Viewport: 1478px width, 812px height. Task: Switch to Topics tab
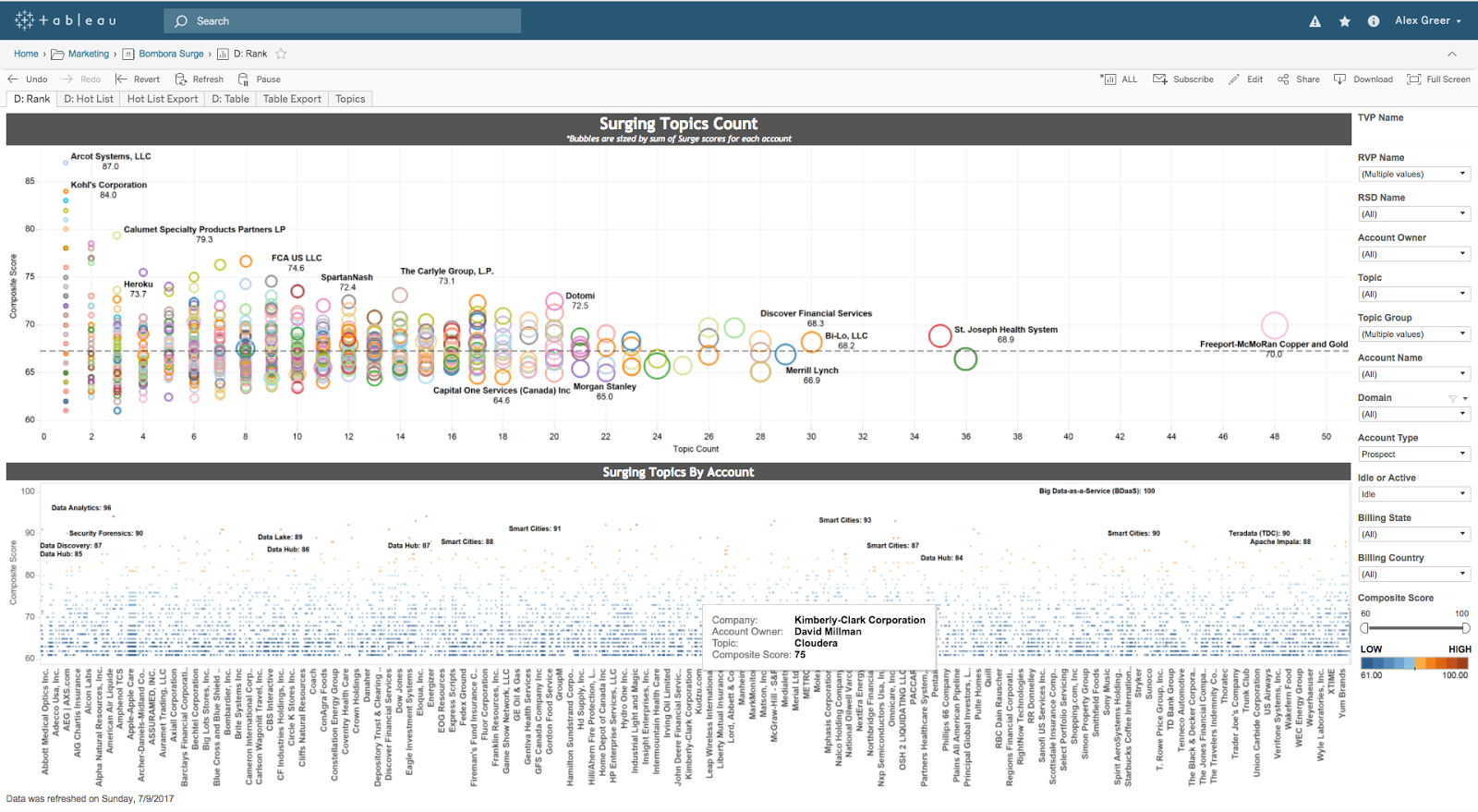tap(350, 99)
